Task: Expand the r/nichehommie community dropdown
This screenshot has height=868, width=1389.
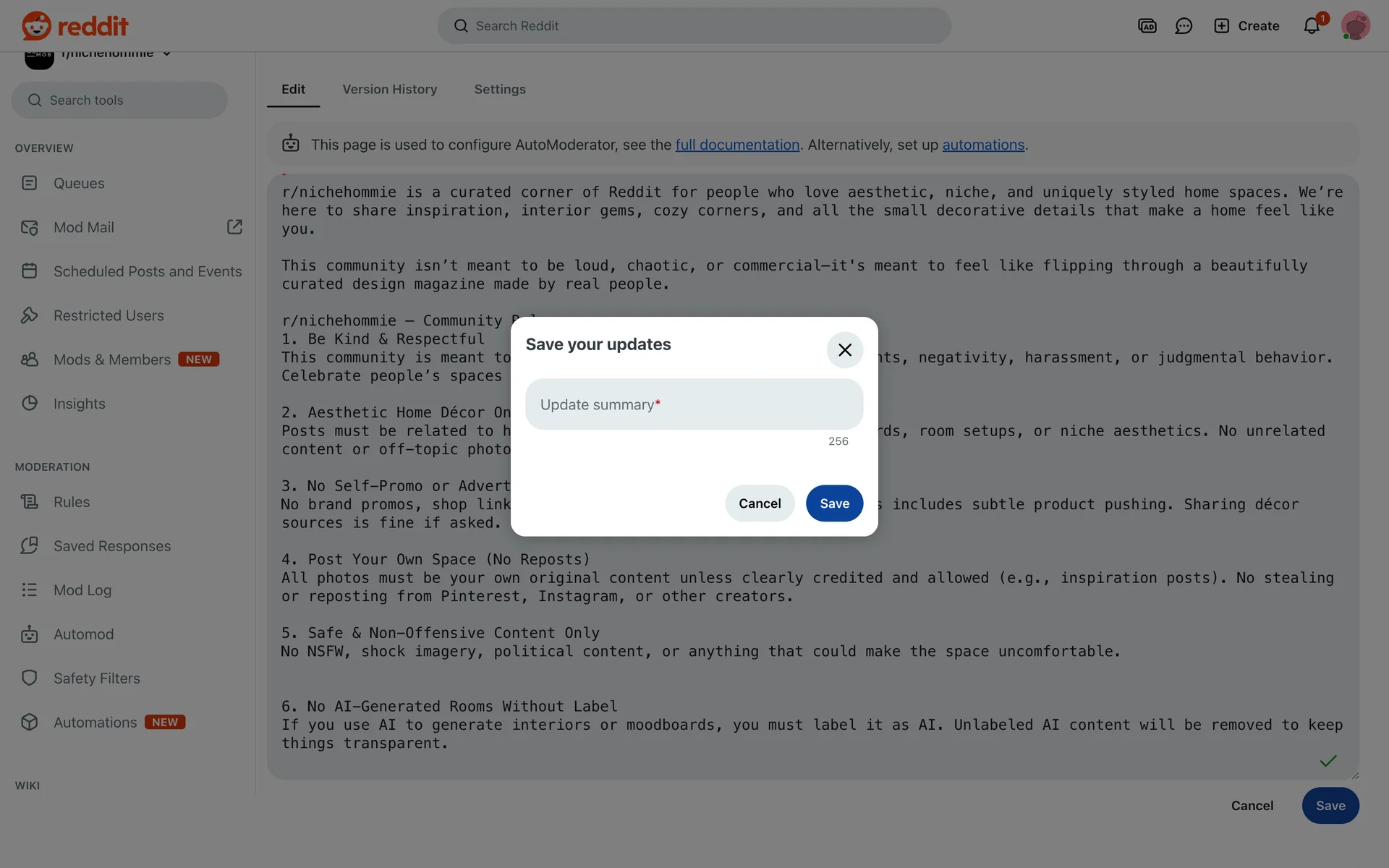Action: pyautogui.click(x=166, y=54)
